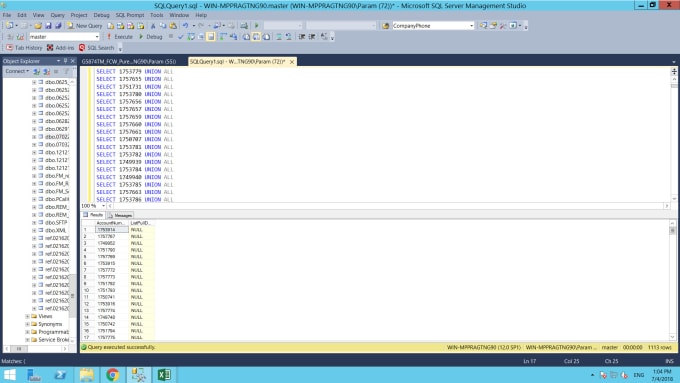This screenshot has height=383, width=680.
Task: Open SQL Search tool
Action: [x=96, y=48]
